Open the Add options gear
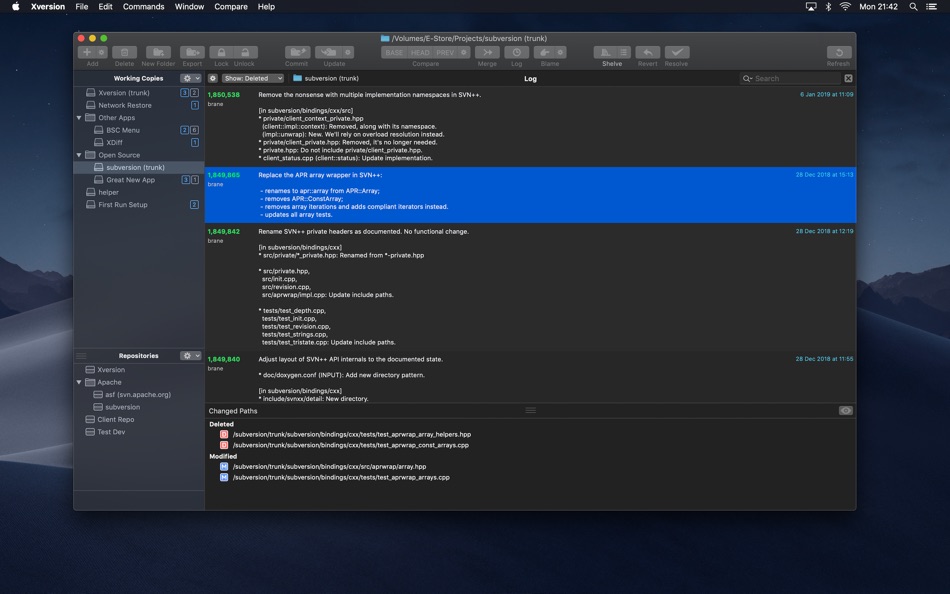Screen dimensions: 950x594 pos(102,52)
